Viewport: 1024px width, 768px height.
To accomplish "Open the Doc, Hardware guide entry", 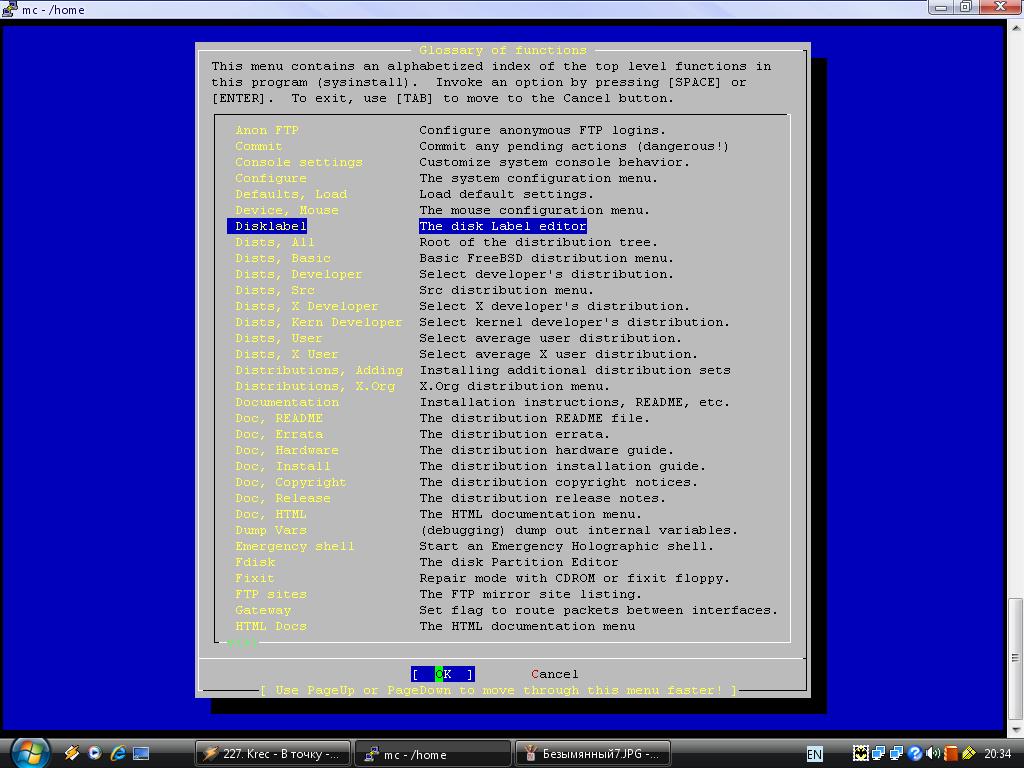I will click(287, 450).
